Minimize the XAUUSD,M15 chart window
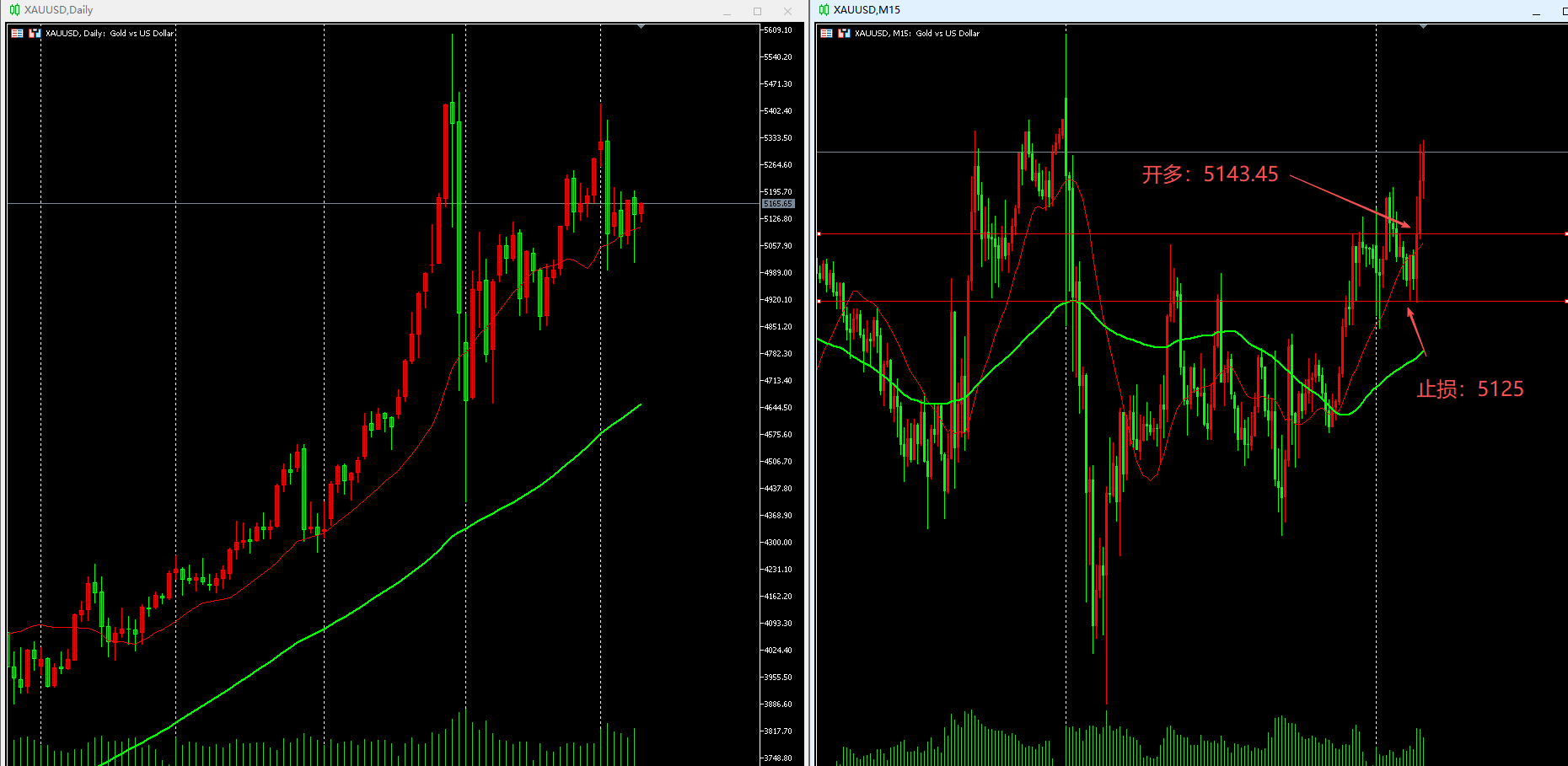This screenshot has width=1568, height=766. (1536, 12)
